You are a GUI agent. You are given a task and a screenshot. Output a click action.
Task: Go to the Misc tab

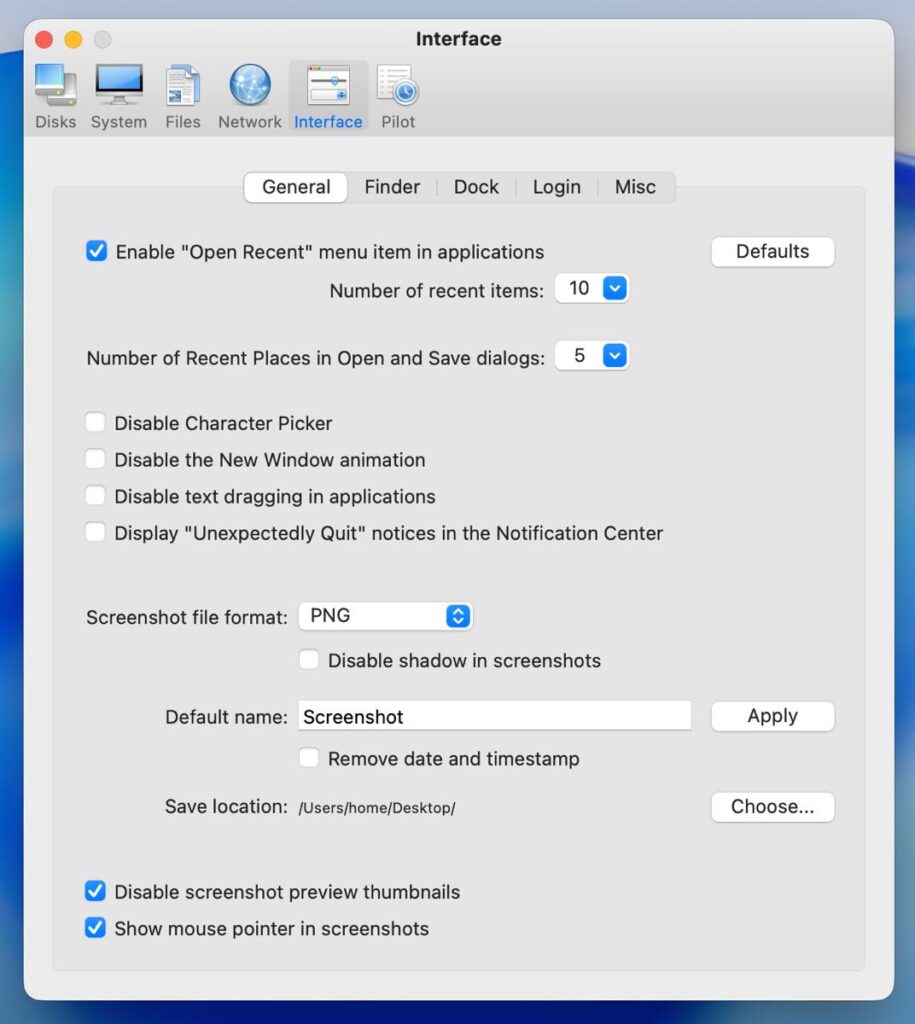[635, 187]
